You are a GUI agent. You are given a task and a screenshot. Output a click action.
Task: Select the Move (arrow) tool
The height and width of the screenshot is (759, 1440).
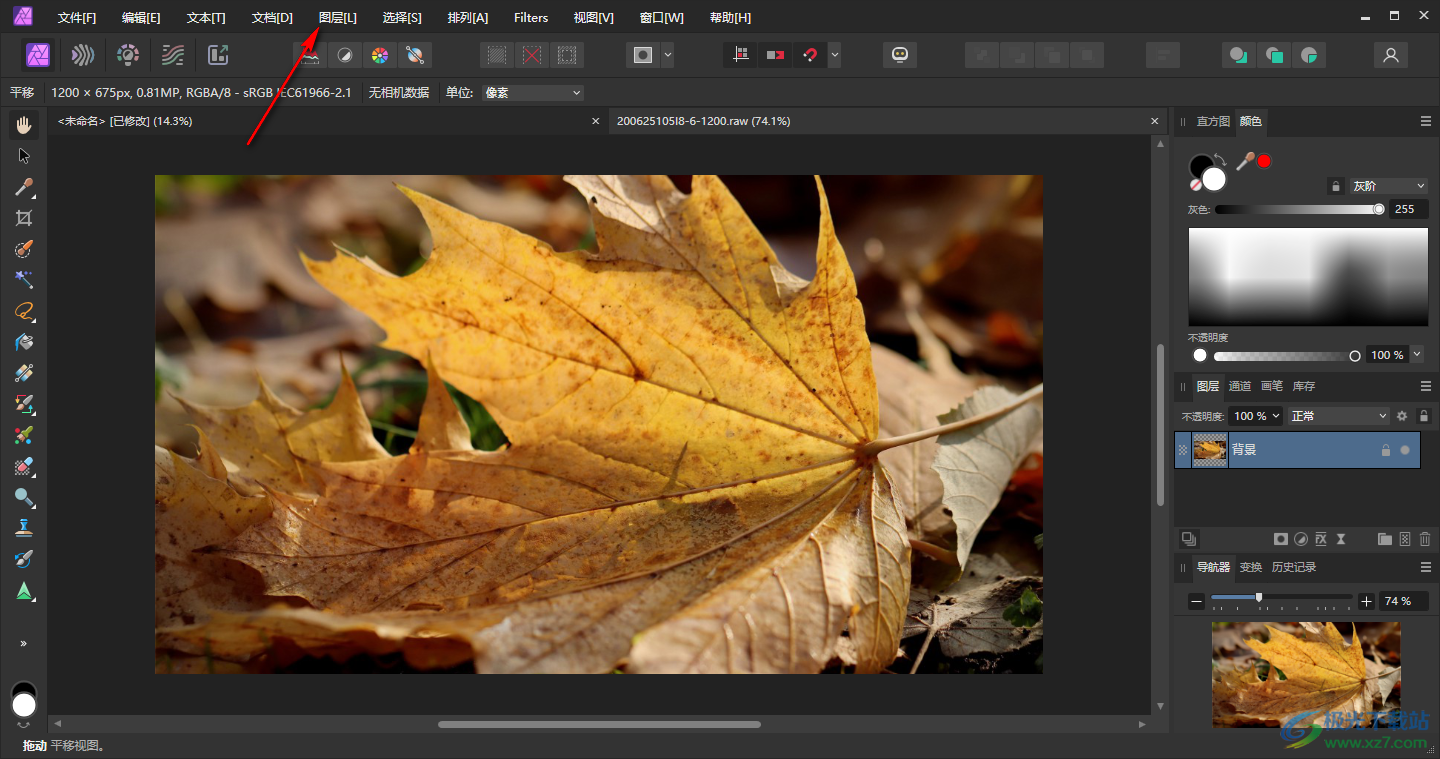[x=24, y=156]
